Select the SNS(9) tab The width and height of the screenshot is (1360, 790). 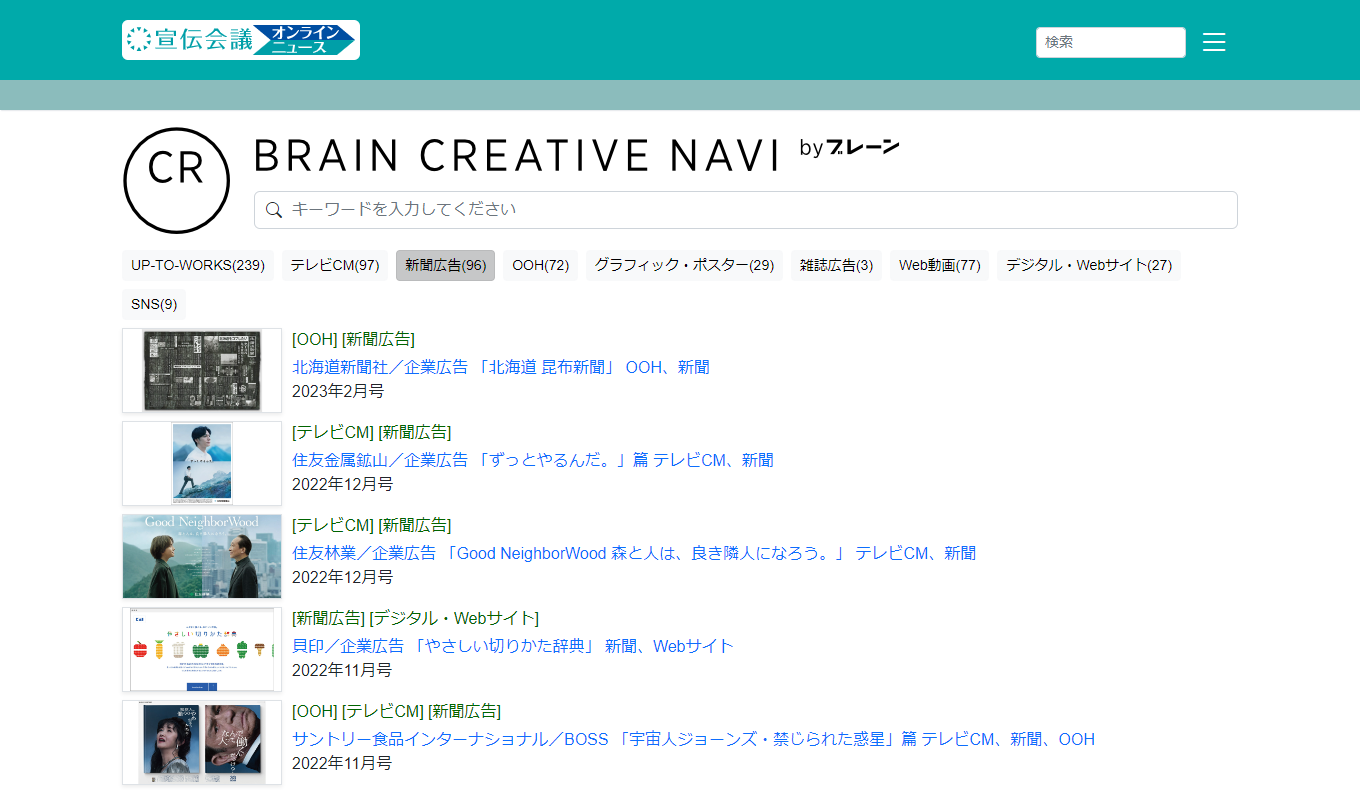click(154, 304)
